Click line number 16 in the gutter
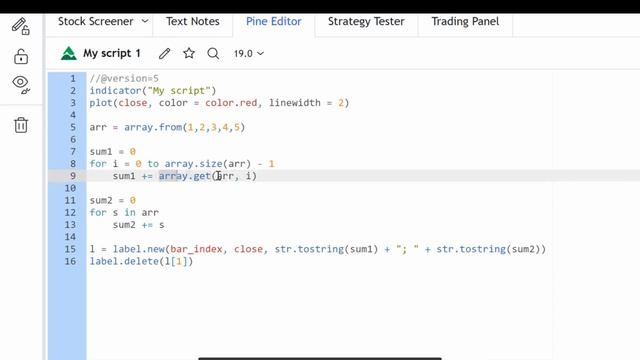Screen dimensions: 640x360 coord(70,261)
